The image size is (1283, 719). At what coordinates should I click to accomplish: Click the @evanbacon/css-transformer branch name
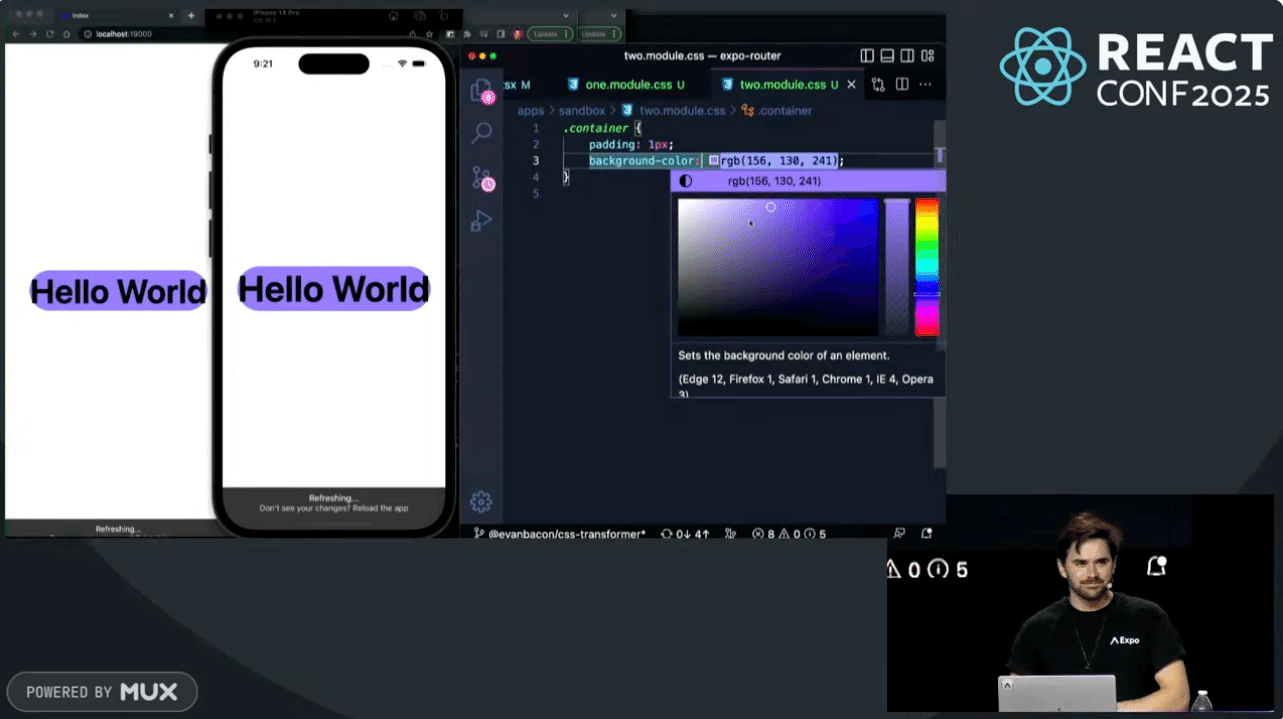click(566, 534)
